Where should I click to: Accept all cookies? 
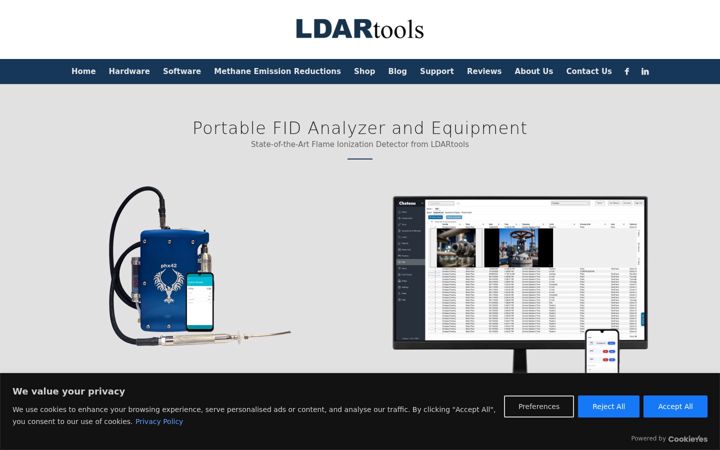coord(675,406)
